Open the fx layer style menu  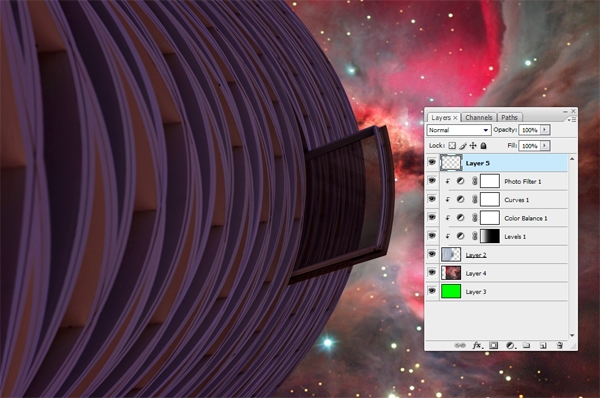[477, 345]
